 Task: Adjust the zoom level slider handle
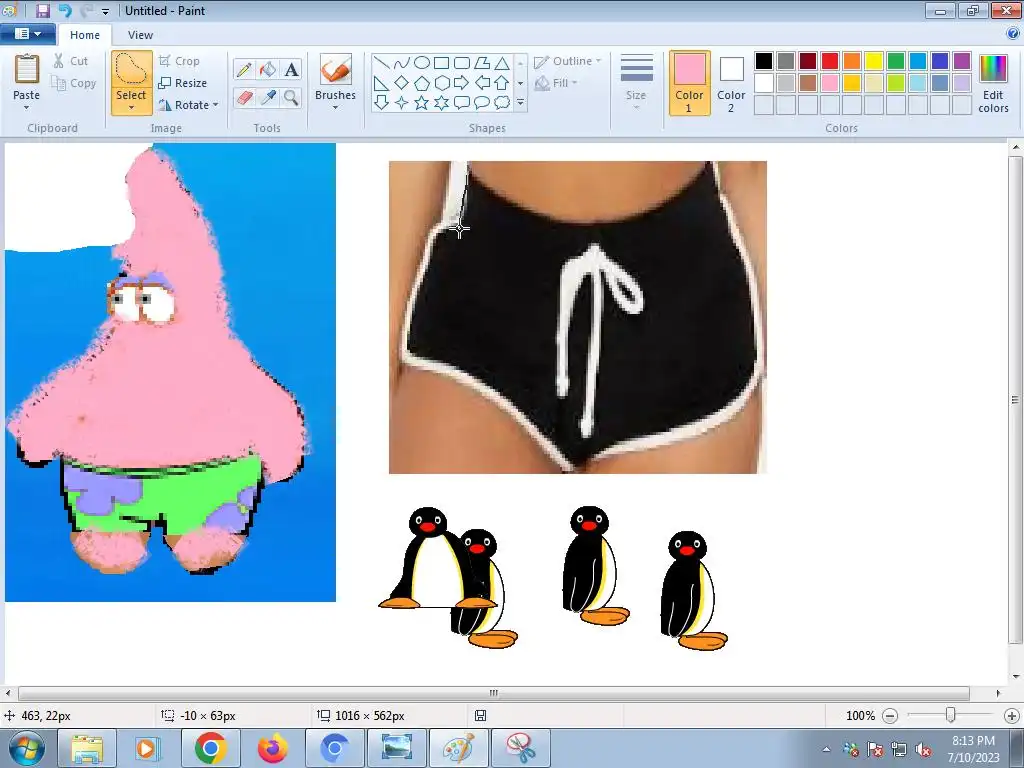(951, 715)
